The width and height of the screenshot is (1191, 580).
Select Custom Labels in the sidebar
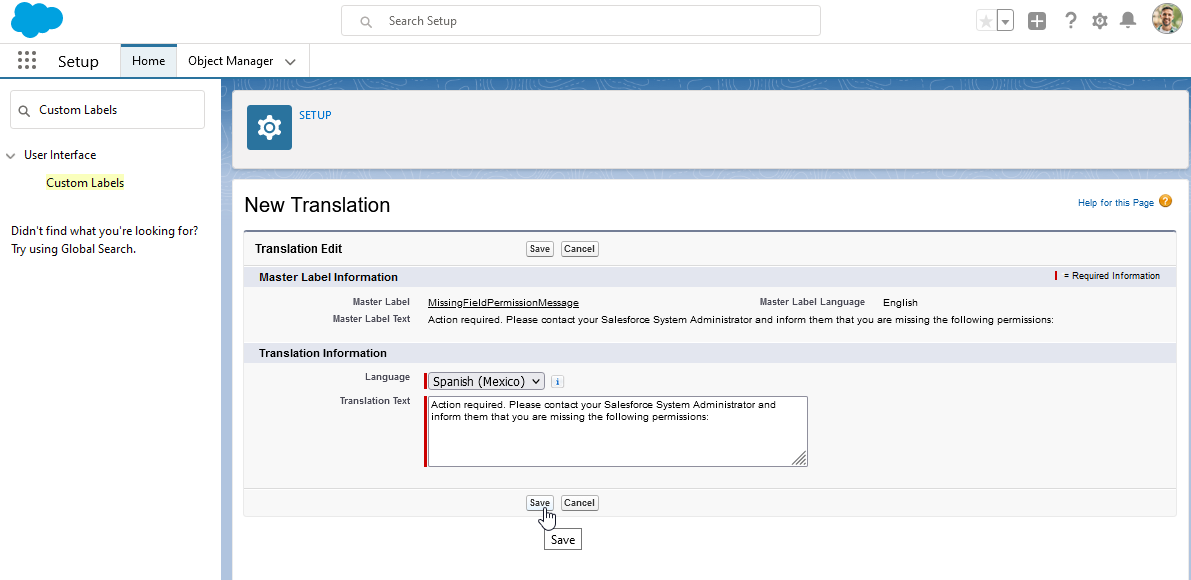click(85, 183)
